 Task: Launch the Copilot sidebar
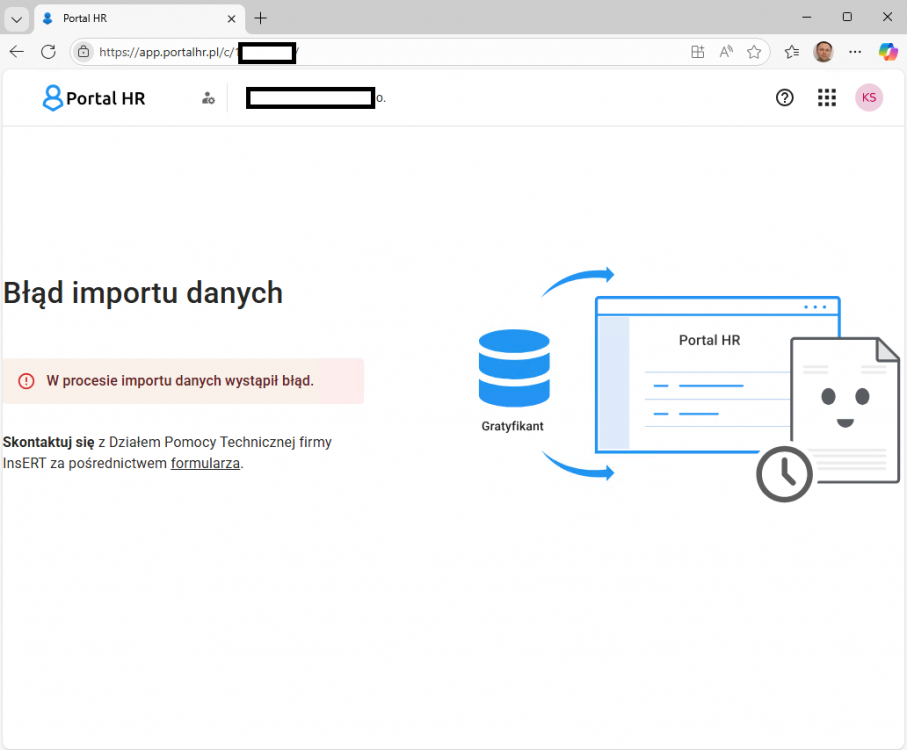coord(888,52)
